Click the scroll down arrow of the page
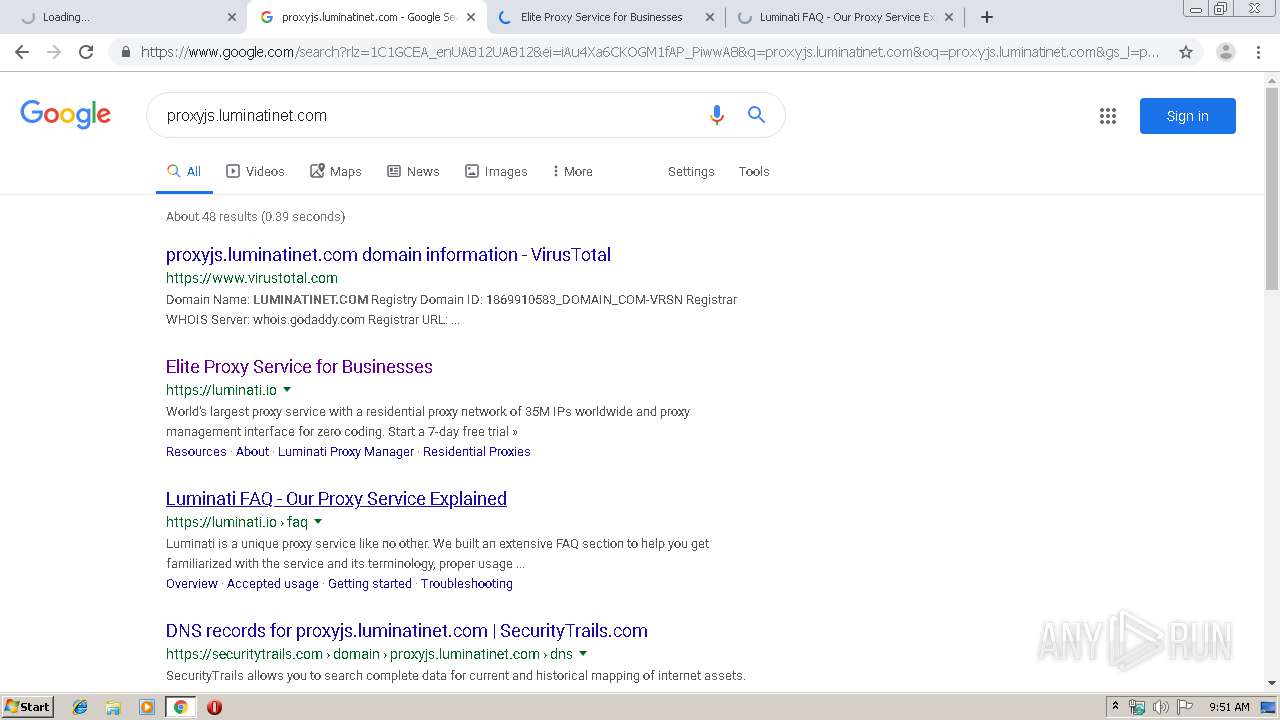This screenshot has width=1280, height=720. pos(1272,683)
